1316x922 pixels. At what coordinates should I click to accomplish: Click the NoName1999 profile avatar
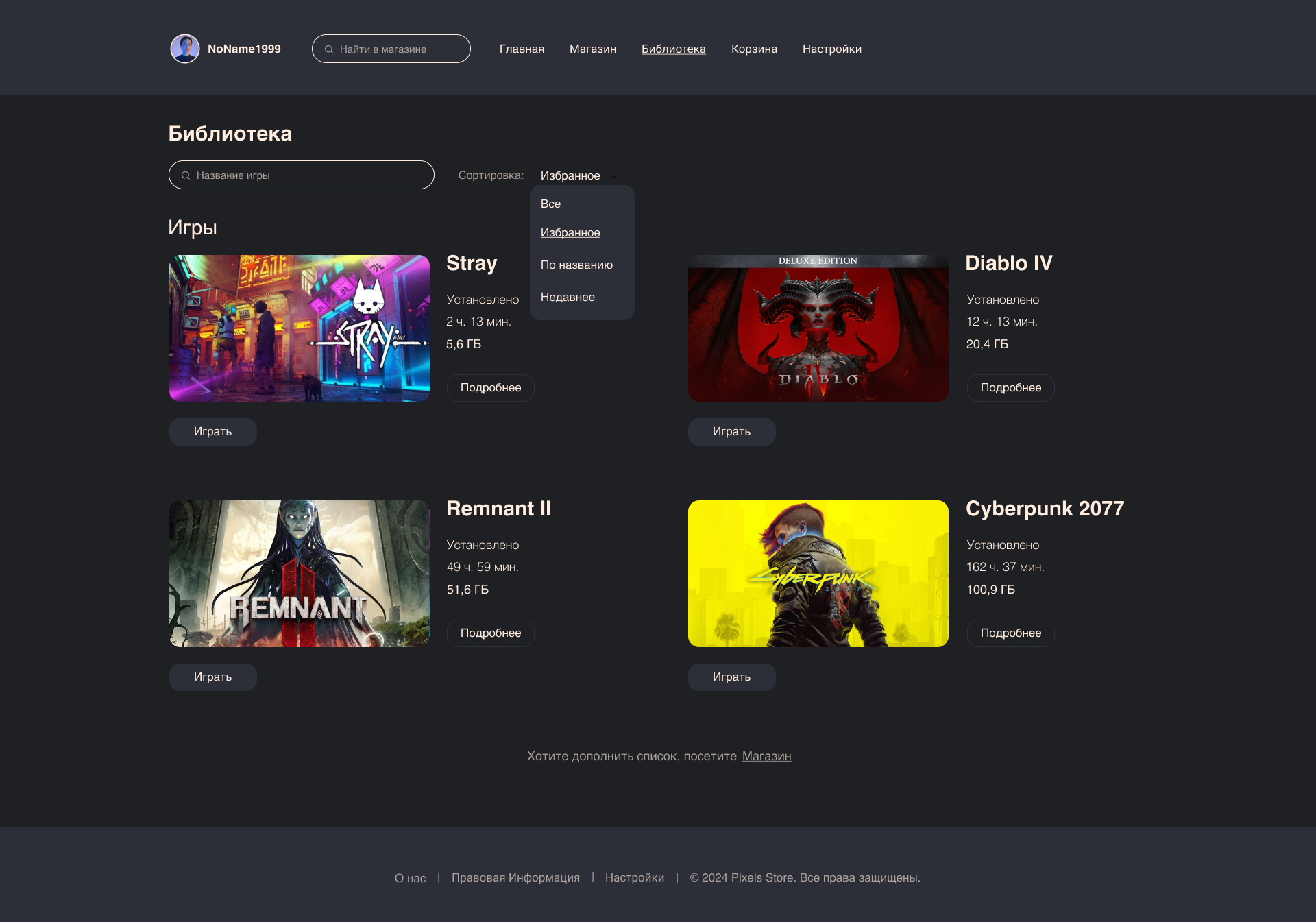click(x=184, y=48)
